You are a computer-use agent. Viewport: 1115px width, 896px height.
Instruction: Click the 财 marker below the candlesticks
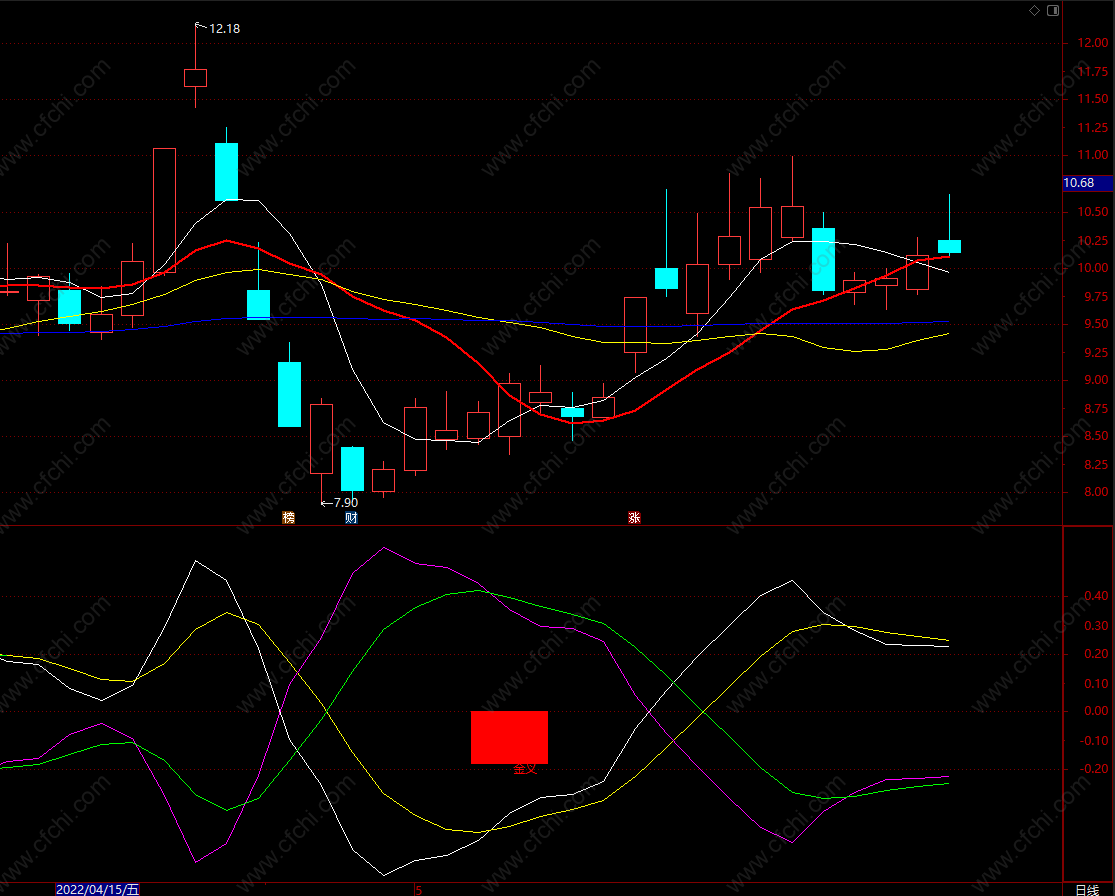pos(351,518)
